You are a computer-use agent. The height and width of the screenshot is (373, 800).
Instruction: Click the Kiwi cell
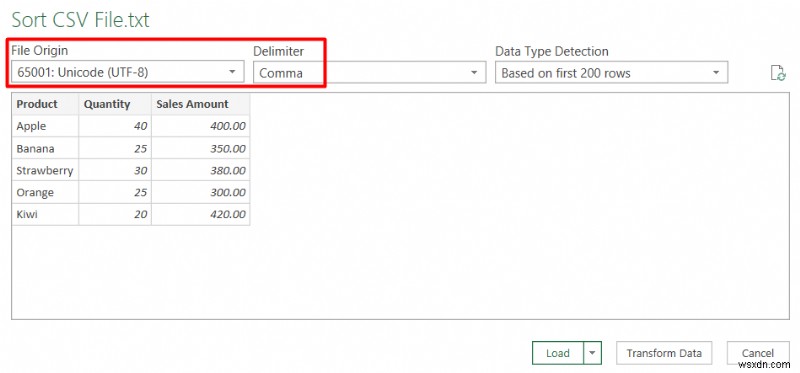[45, 214]
